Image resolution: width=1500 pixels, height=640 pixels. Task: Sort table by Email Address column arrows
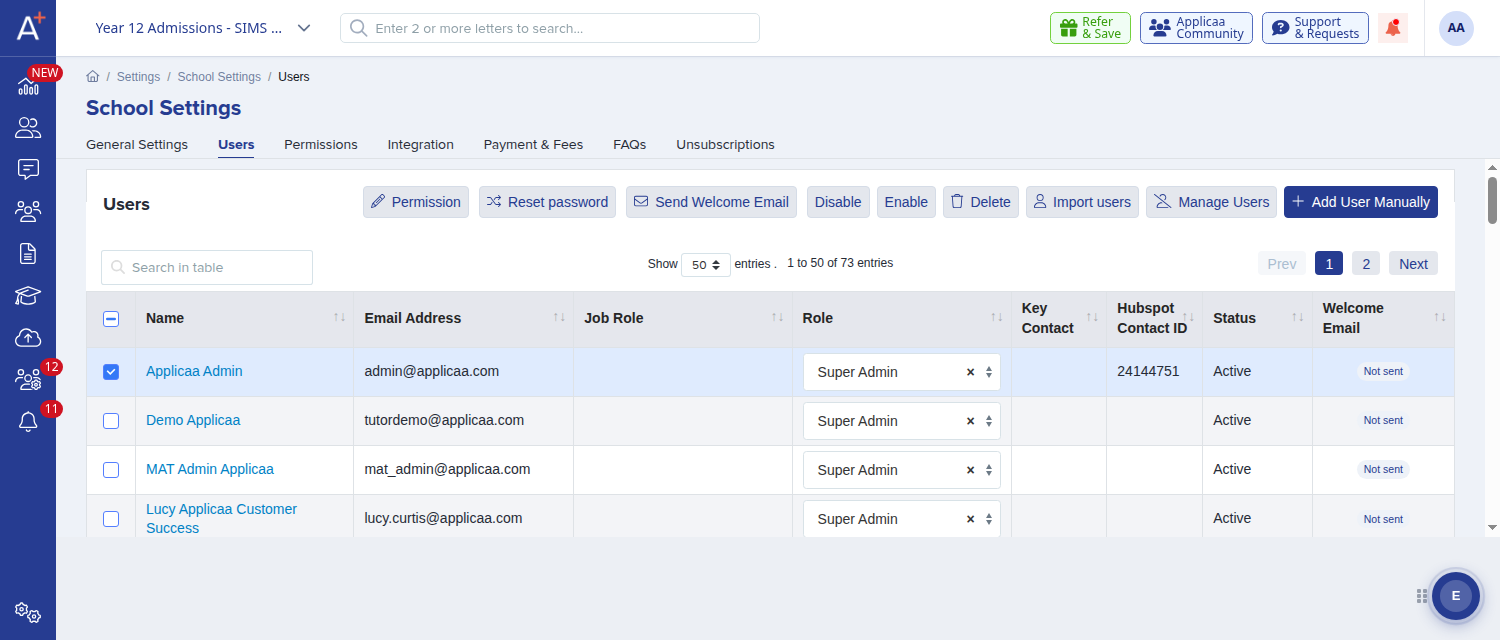[559, 318]
